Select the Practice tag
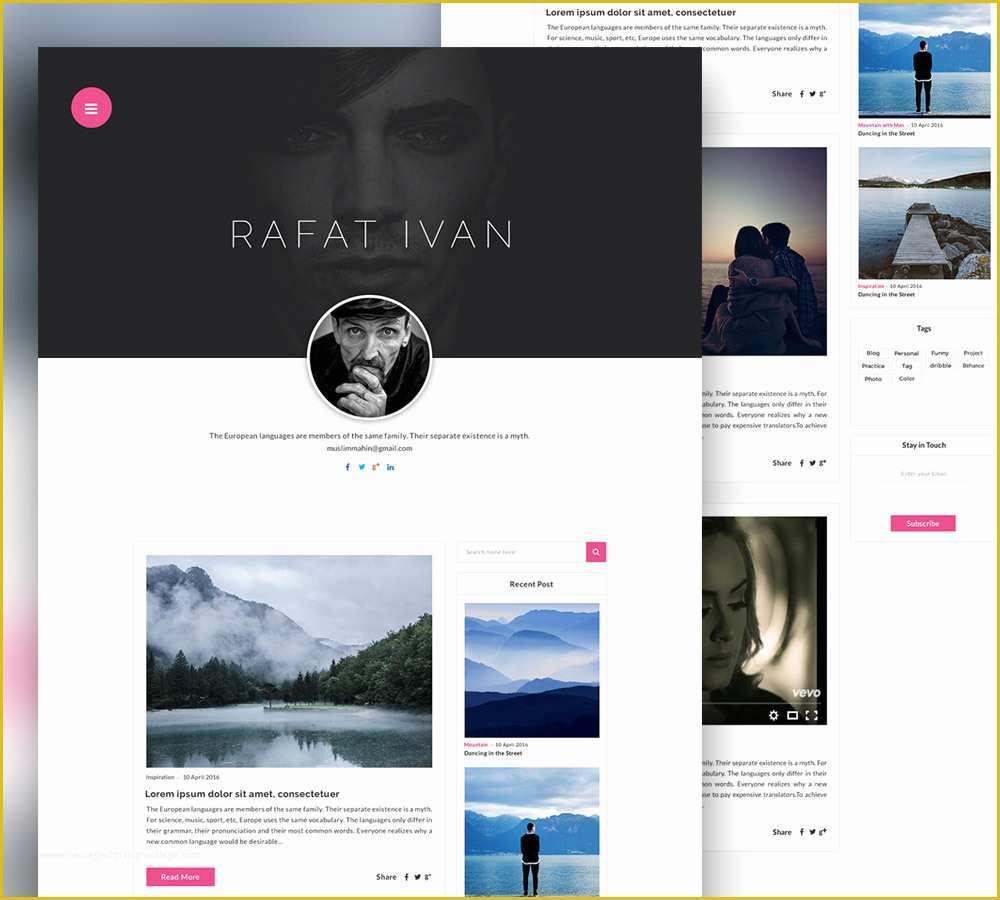 click(873, 366)
